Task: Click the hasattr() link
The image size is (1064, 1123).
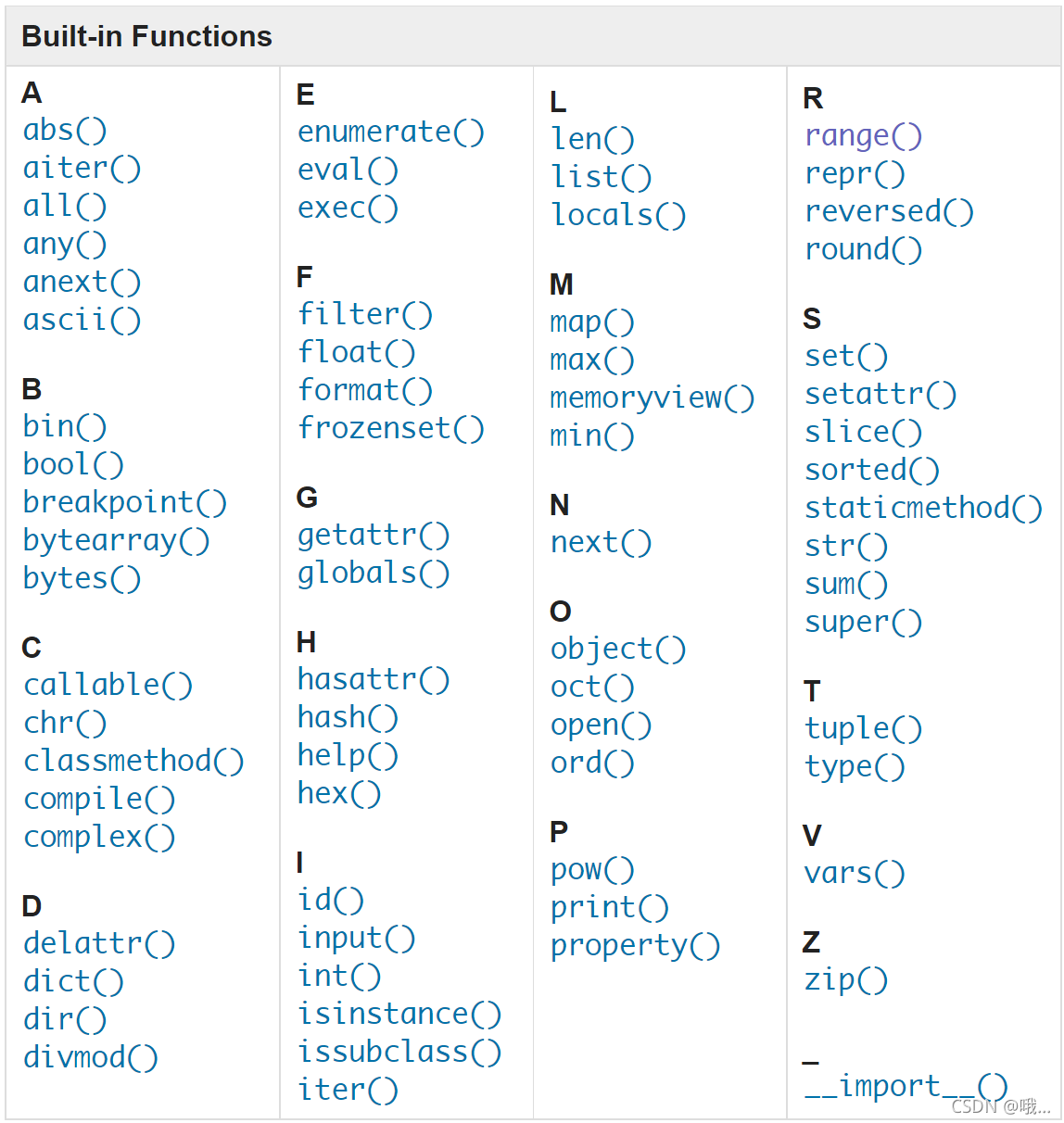Action: (x=374, y=680)
